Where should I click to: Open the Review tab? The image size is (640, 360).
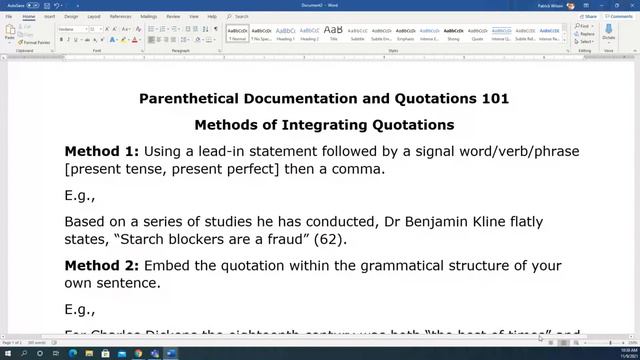point(173,17)
